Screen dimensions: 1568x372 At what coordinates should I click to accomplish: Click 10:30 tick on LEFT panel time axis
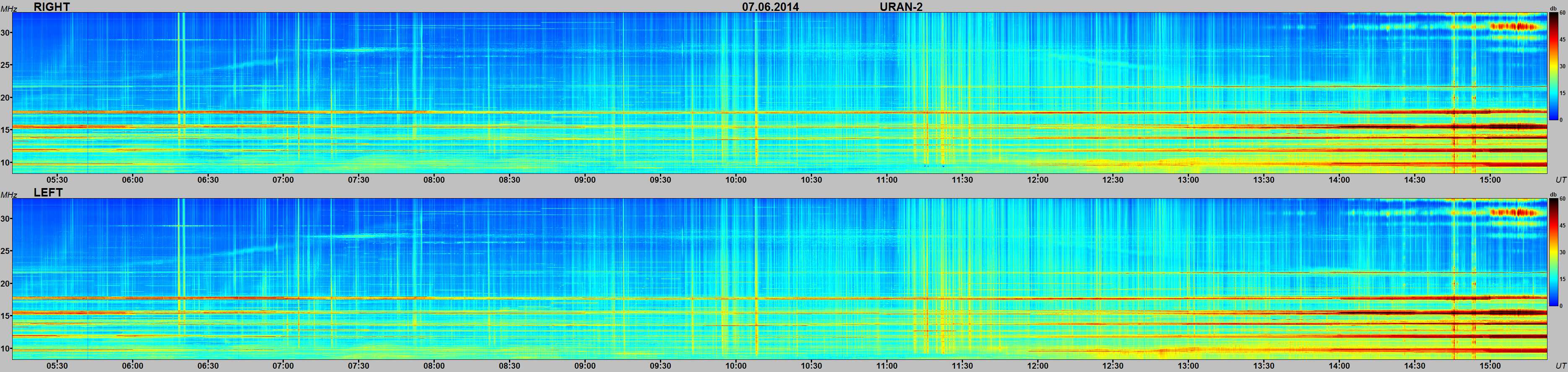click(811, 366)
